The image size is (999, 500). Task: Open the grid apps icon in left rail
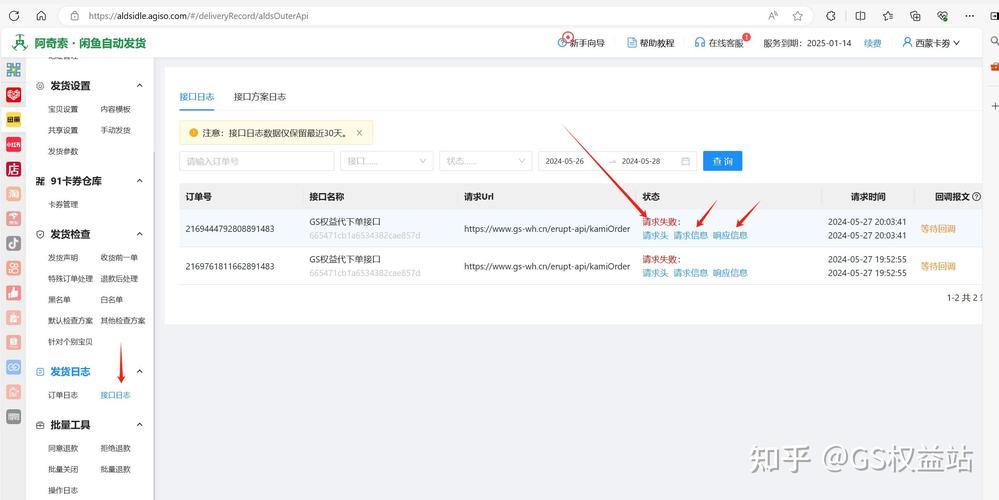[x=13, y=69]
